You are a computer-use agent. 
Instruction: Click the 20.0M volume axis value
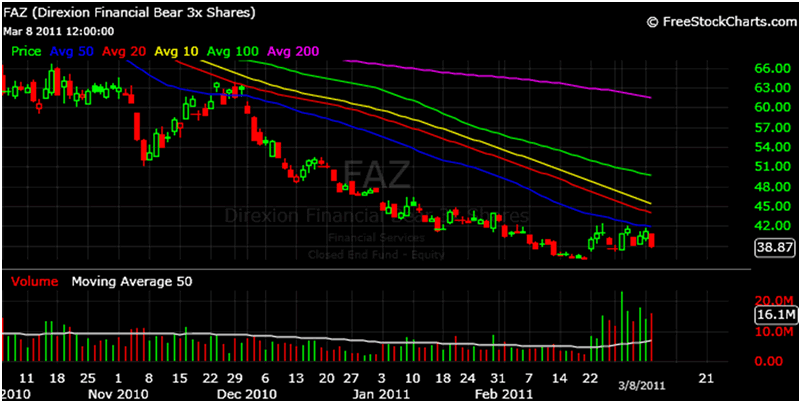pyautogui.click(x=776, y=299)
